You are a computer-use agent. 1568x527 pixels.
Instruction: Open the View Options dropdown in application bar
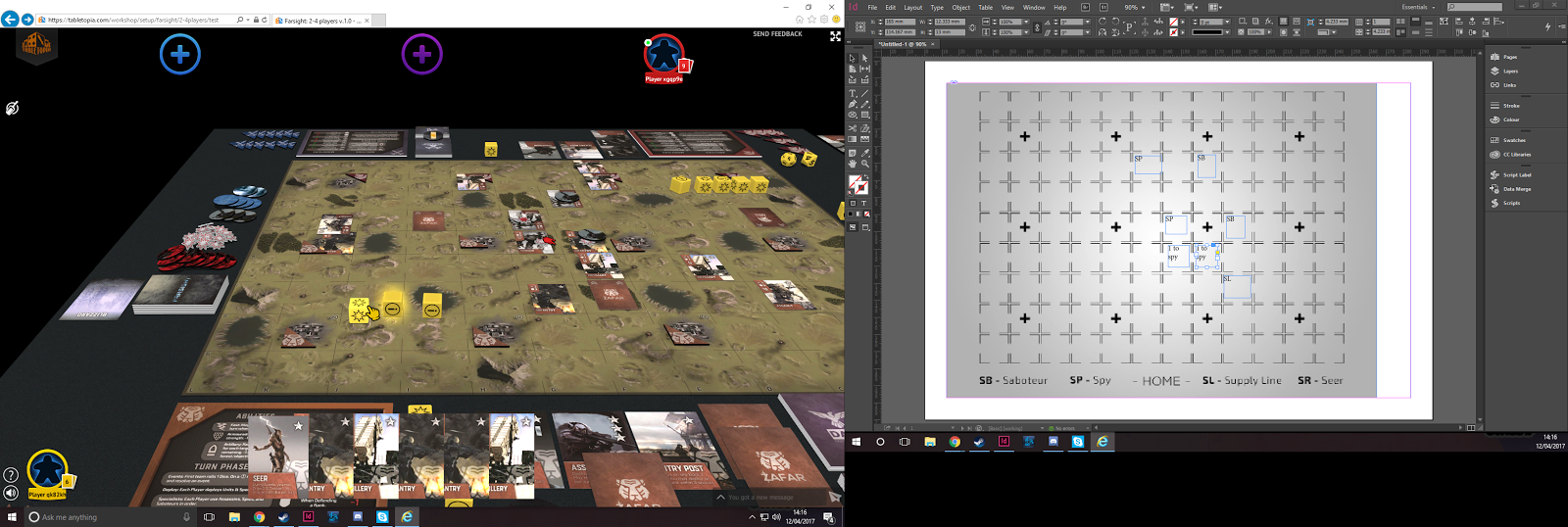coord(1166,8)
